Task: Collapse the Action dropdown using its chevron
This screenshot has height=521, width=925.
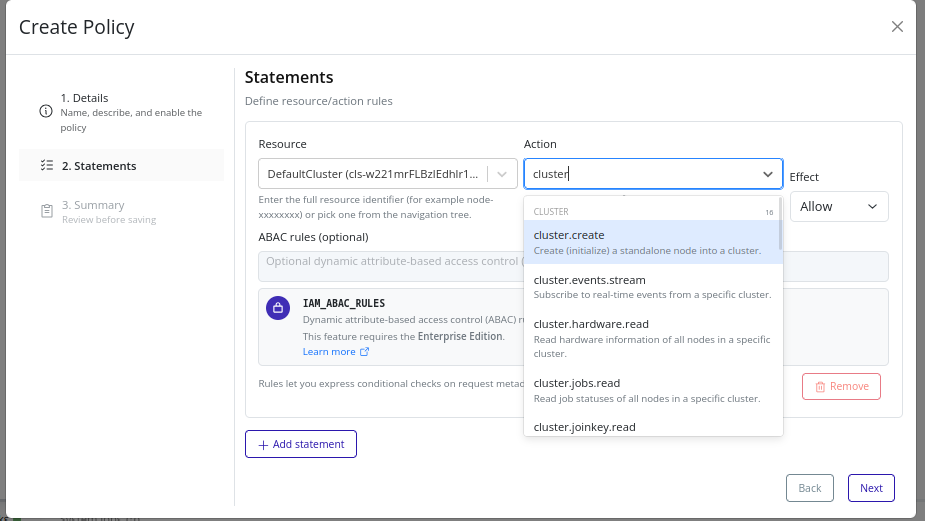Action: (x=767, y=174)
